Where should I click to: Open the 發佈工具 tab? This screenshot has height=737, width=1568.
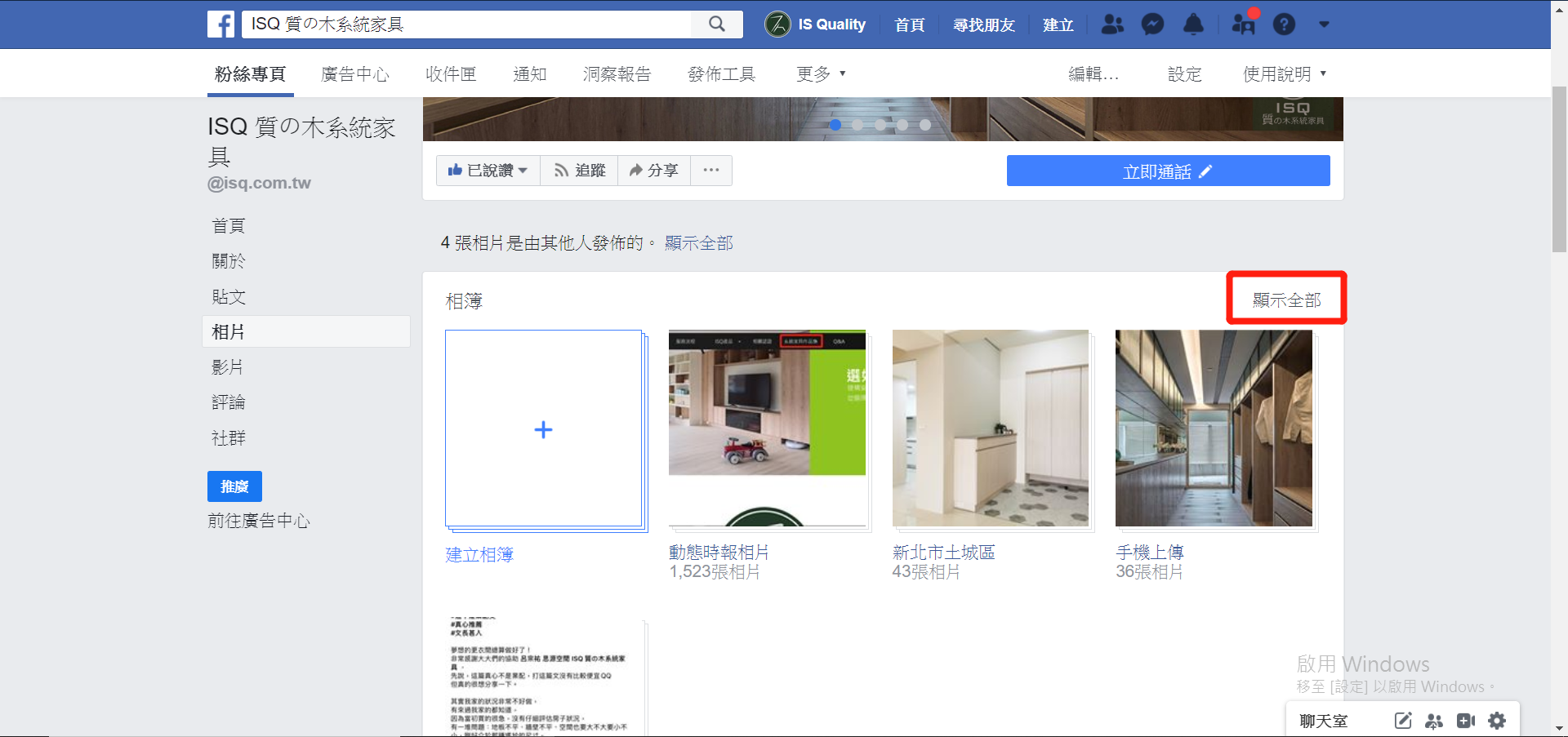point(721,74)
